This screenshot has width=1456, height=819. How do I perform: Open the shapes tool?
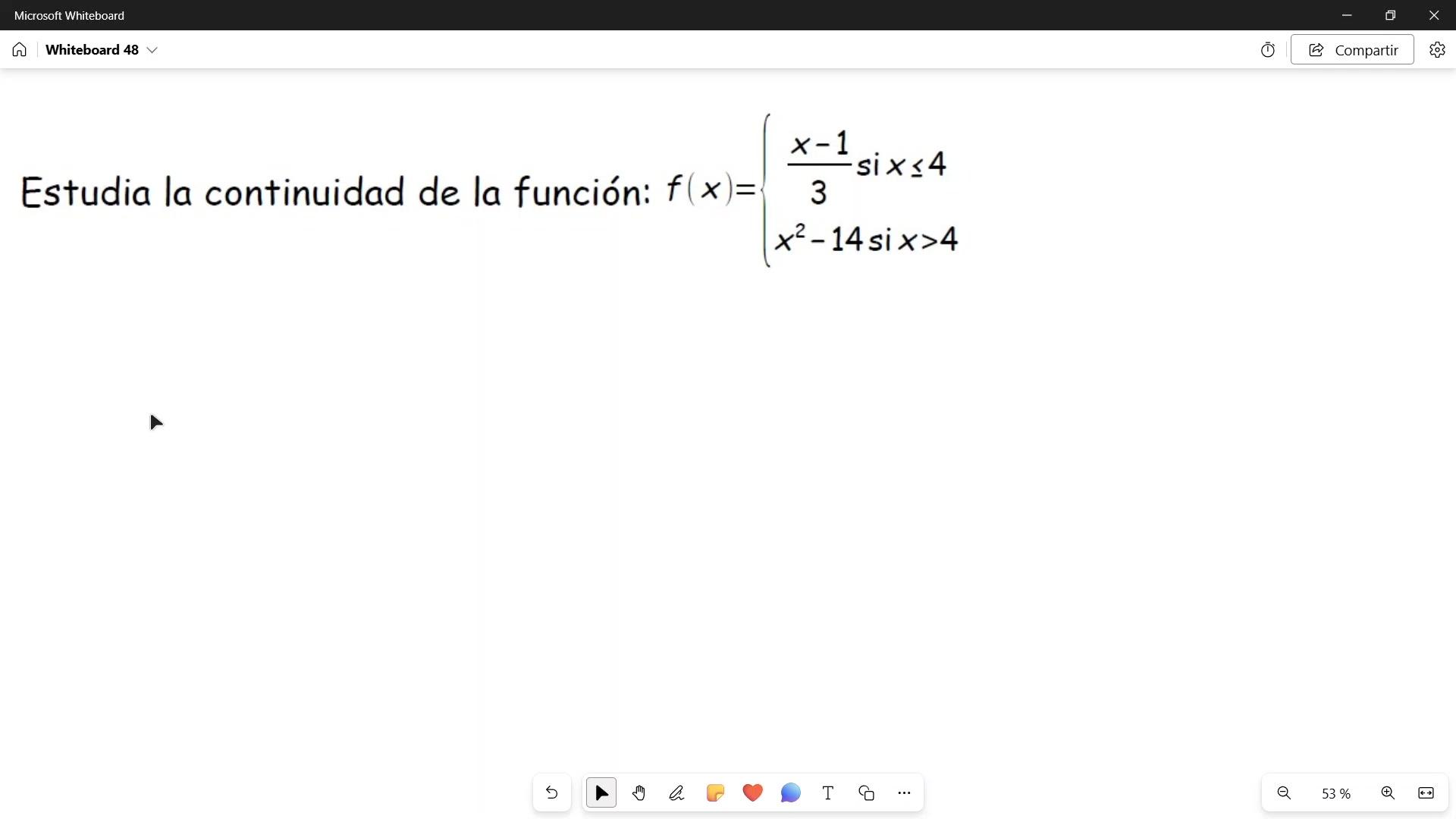tap(866, 793)
